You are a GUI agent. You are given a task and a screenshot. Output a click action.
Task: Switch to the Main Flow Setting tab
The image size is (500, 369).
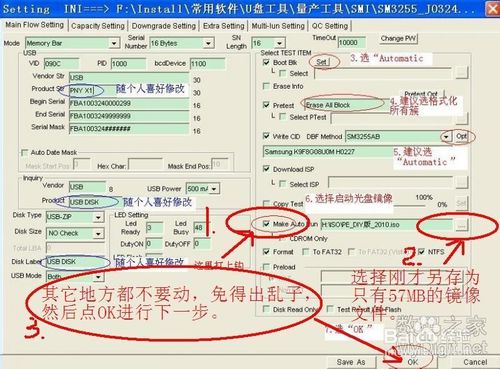point(35,25)
